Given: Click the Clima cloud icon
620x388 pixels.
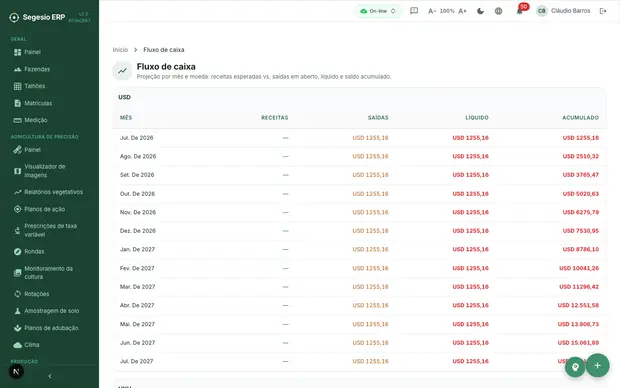Looking at the screenshot, I should (x=17, y=345).
